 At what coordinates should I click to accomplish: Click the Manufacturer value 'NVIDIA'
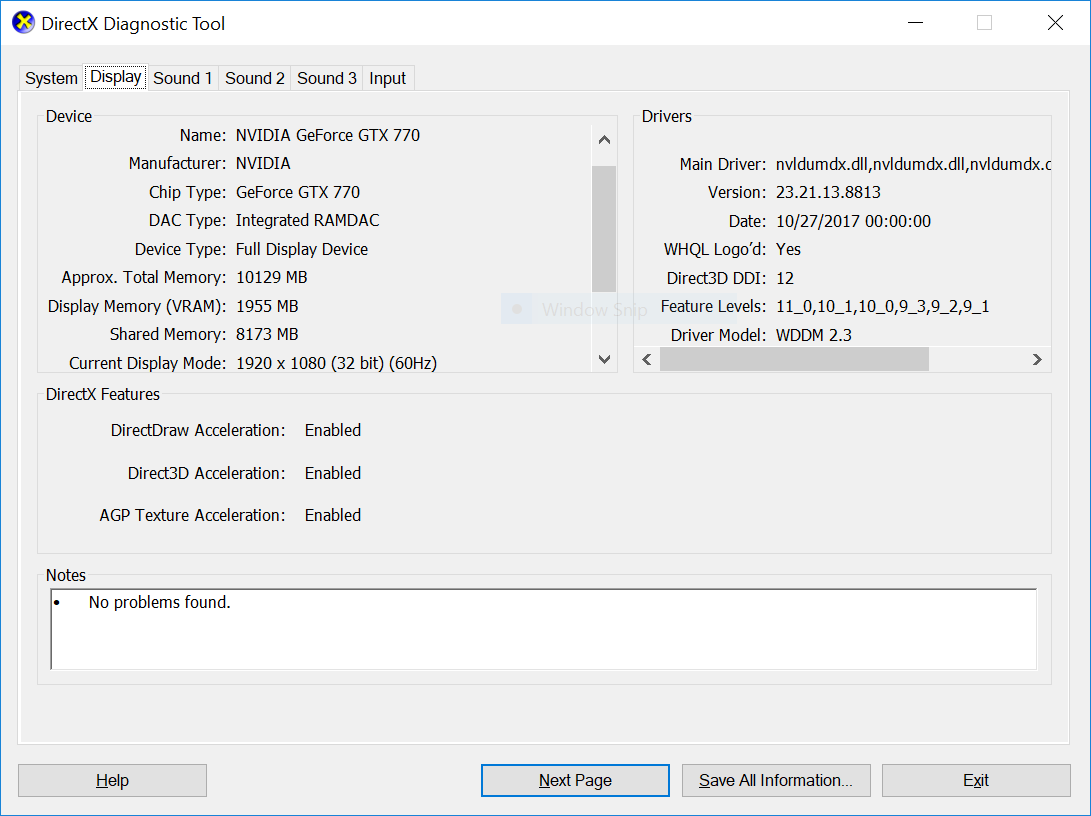[263, 163]
